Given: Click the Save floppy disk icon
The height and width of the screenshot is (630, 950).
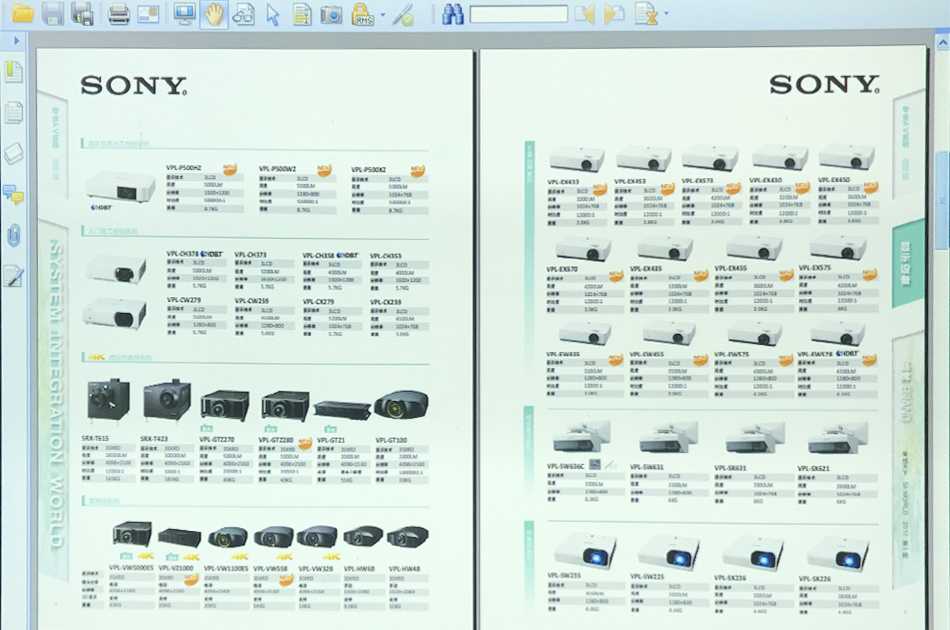Looking at the screenshot, I should coord(52,14).
